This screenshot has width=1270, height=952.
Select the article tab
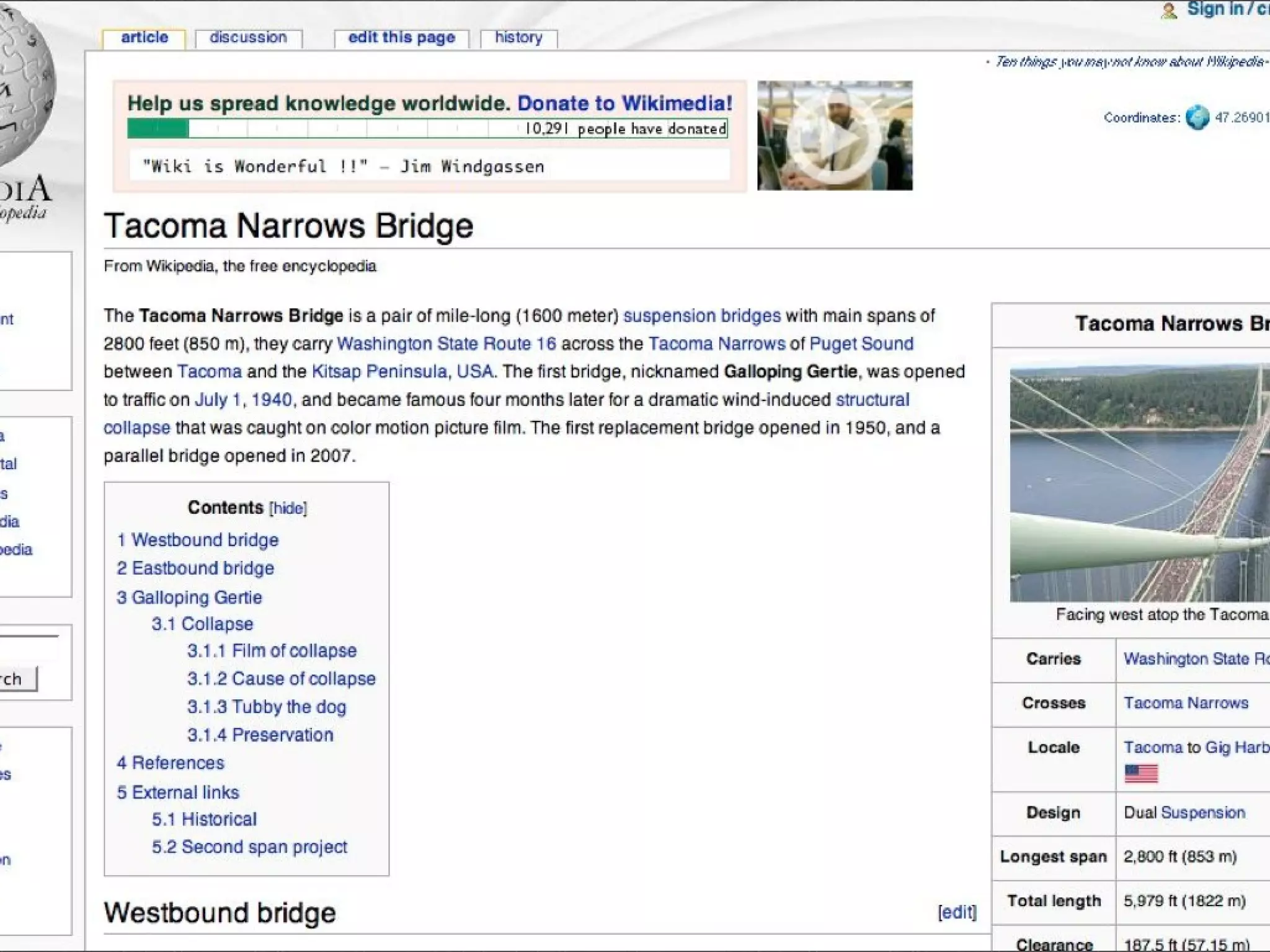(144, 38)
